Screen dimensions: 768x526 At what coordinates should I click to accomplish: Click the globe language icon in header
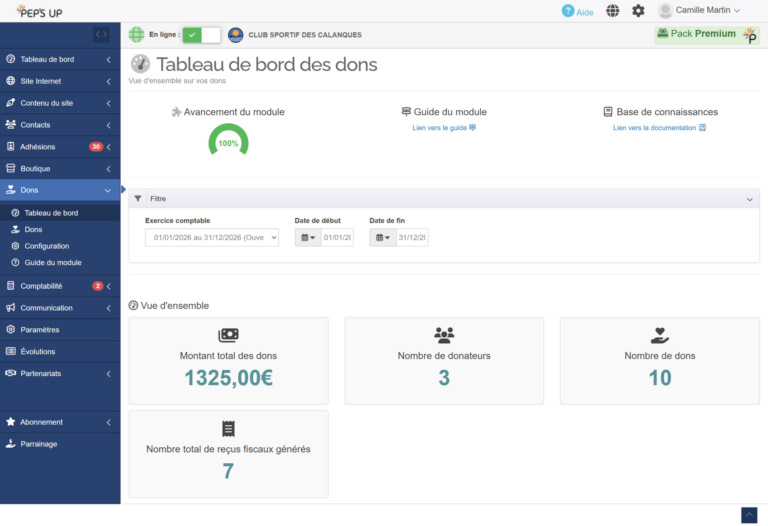[612, 10]
